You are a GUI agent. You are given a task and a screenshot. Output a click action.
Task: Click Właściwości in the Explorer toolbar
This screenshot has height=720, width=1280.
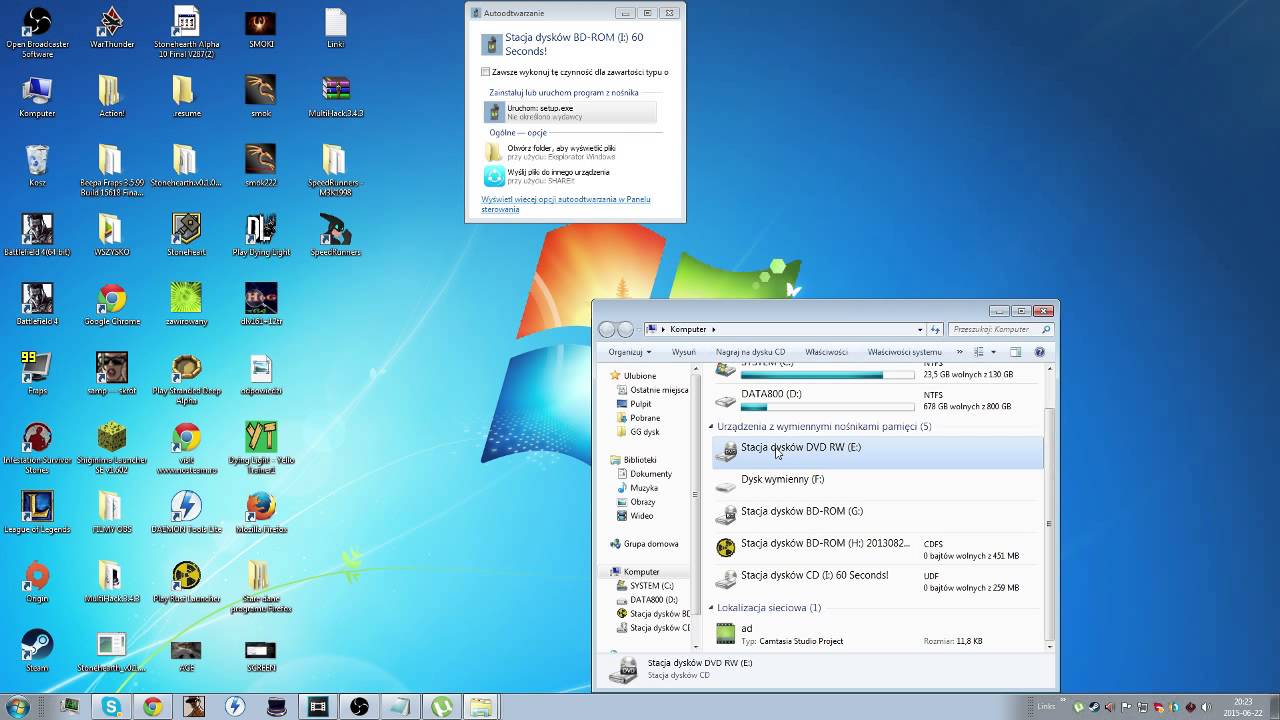(x=826, y=352)
